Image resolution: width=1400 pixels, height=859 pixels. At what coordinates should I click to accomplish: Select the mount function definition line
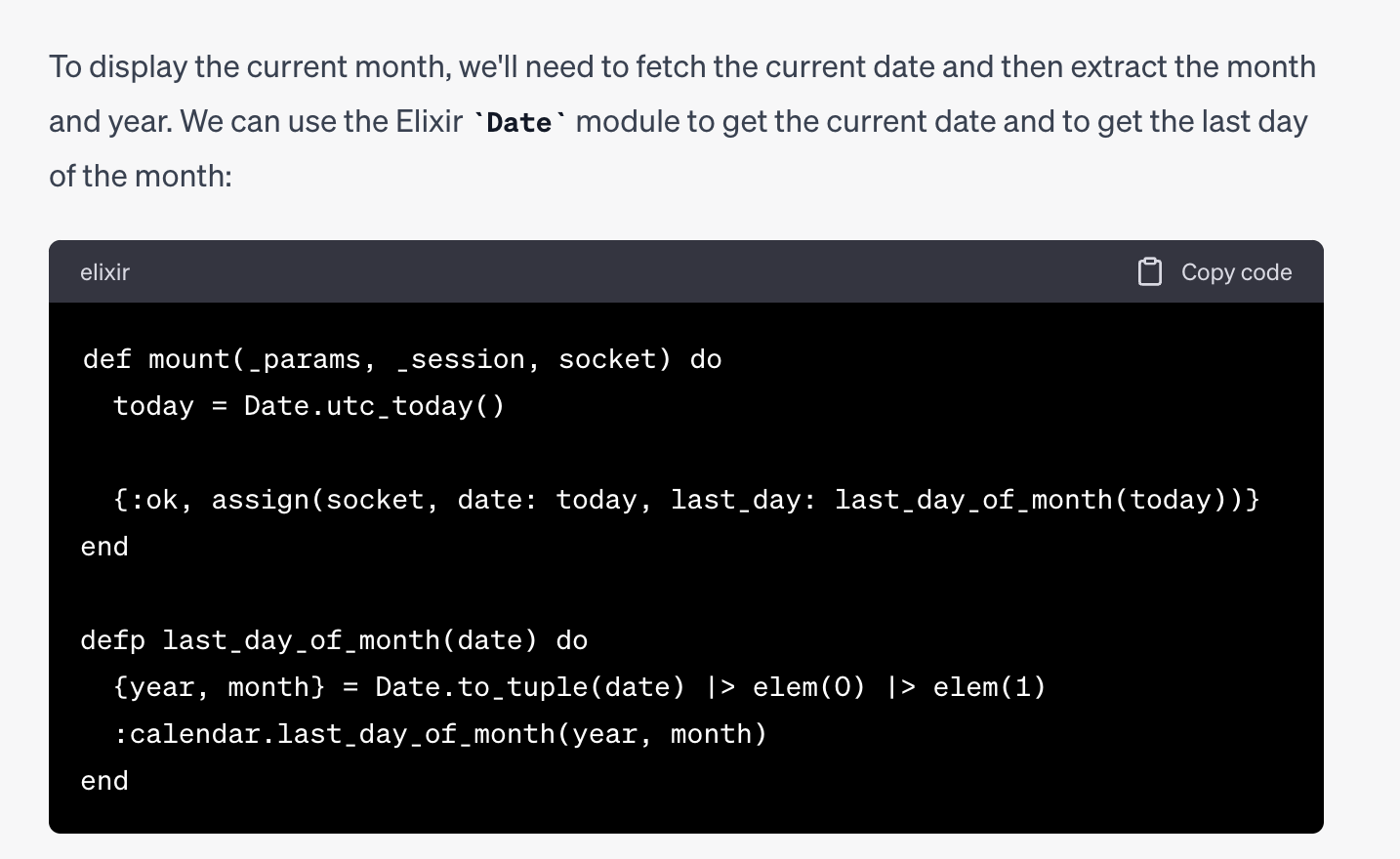click(400, 358)
